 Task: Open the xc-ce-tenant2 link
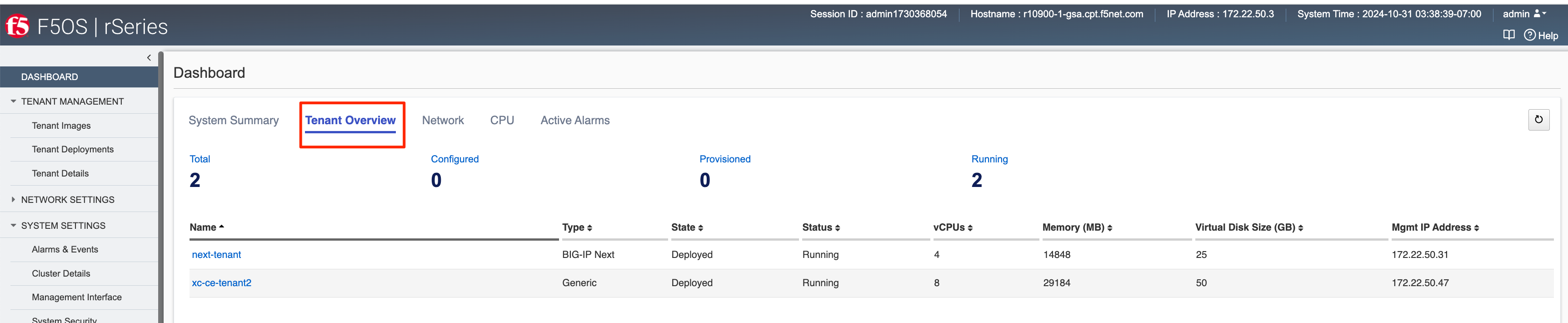[x=222, y=283]
